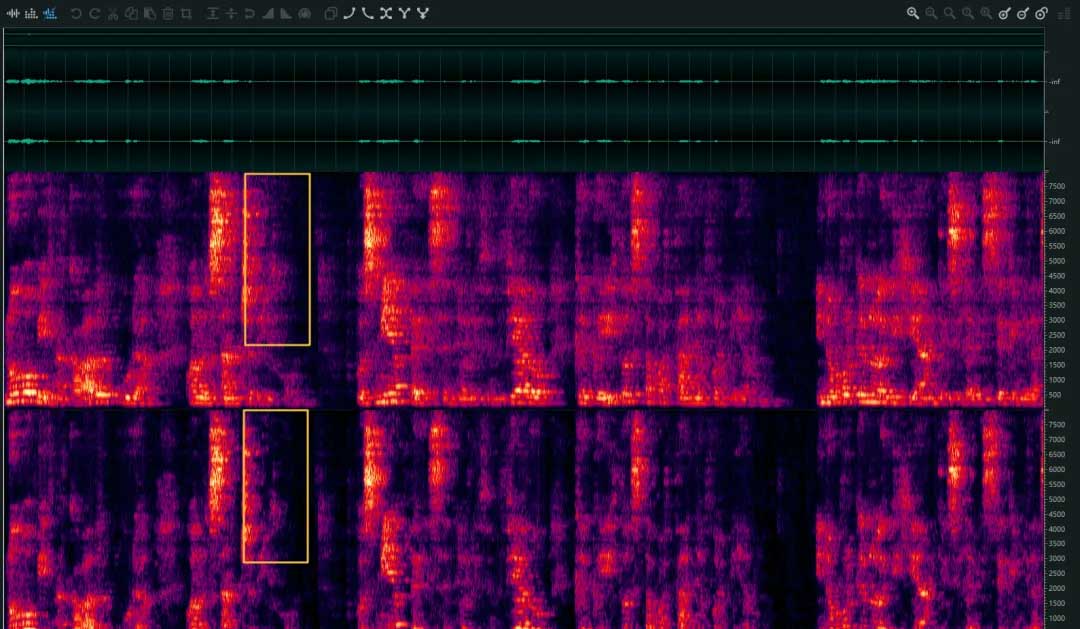1080x629 pixels.
Task: Apply the fade-in ramp icon
Action: pyautogui.click(x=268, y=14)
